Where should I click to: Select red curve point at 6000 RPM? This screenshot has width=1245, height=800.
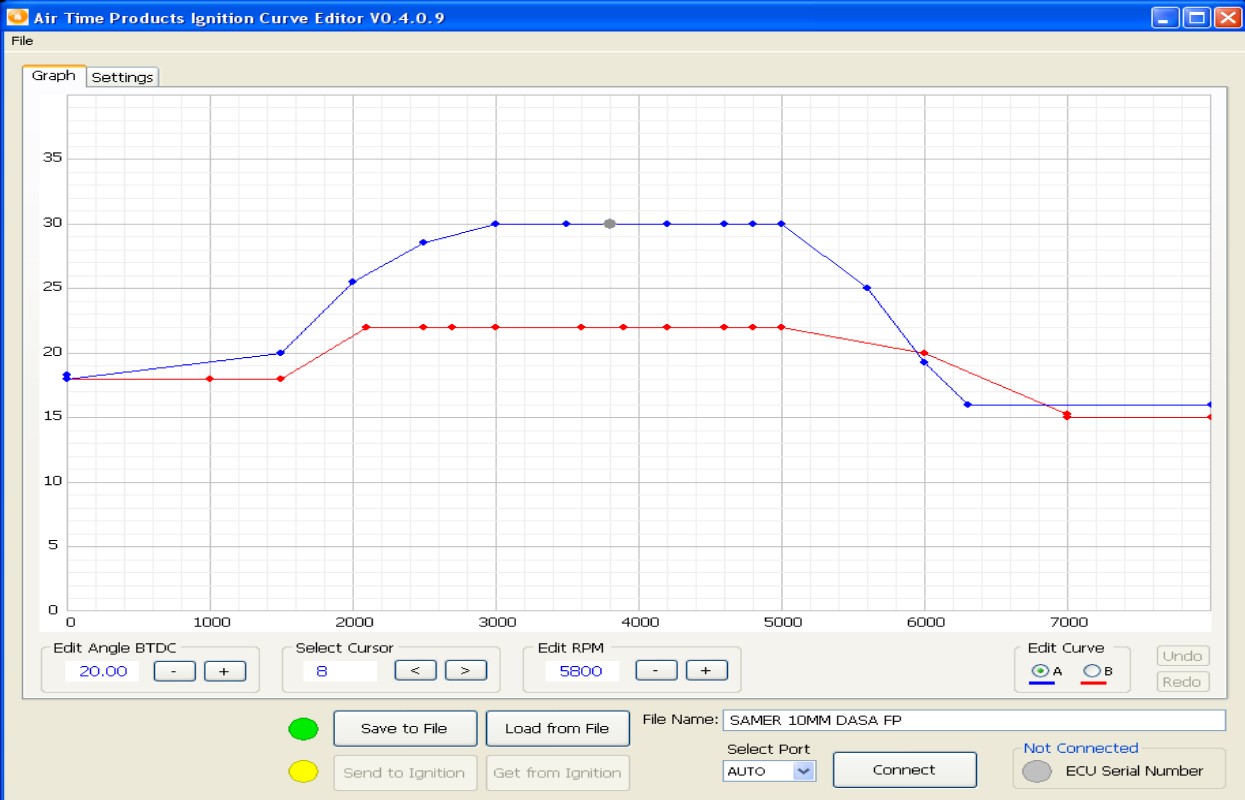[924, 353]
